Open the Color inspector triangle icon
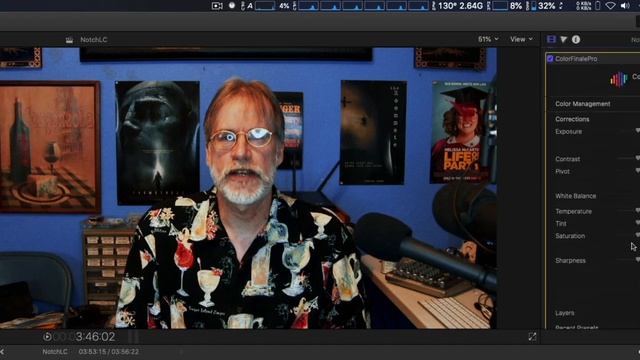Screen dimensions: 640x360 click(564, 39)
